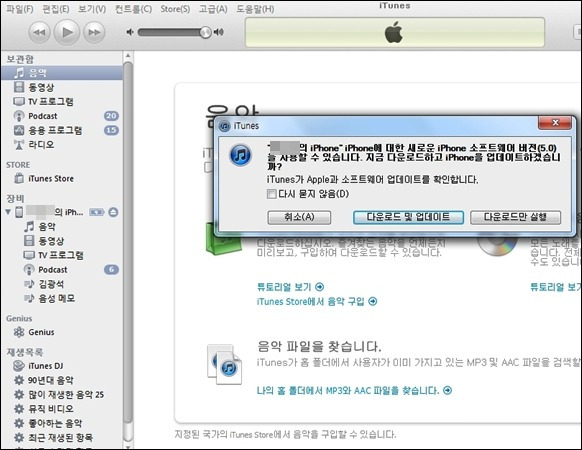Image resolution: width=582 pixels, height=450 pixels.
Task: Click the music files document icon
Action: click(x=225, y=364)
